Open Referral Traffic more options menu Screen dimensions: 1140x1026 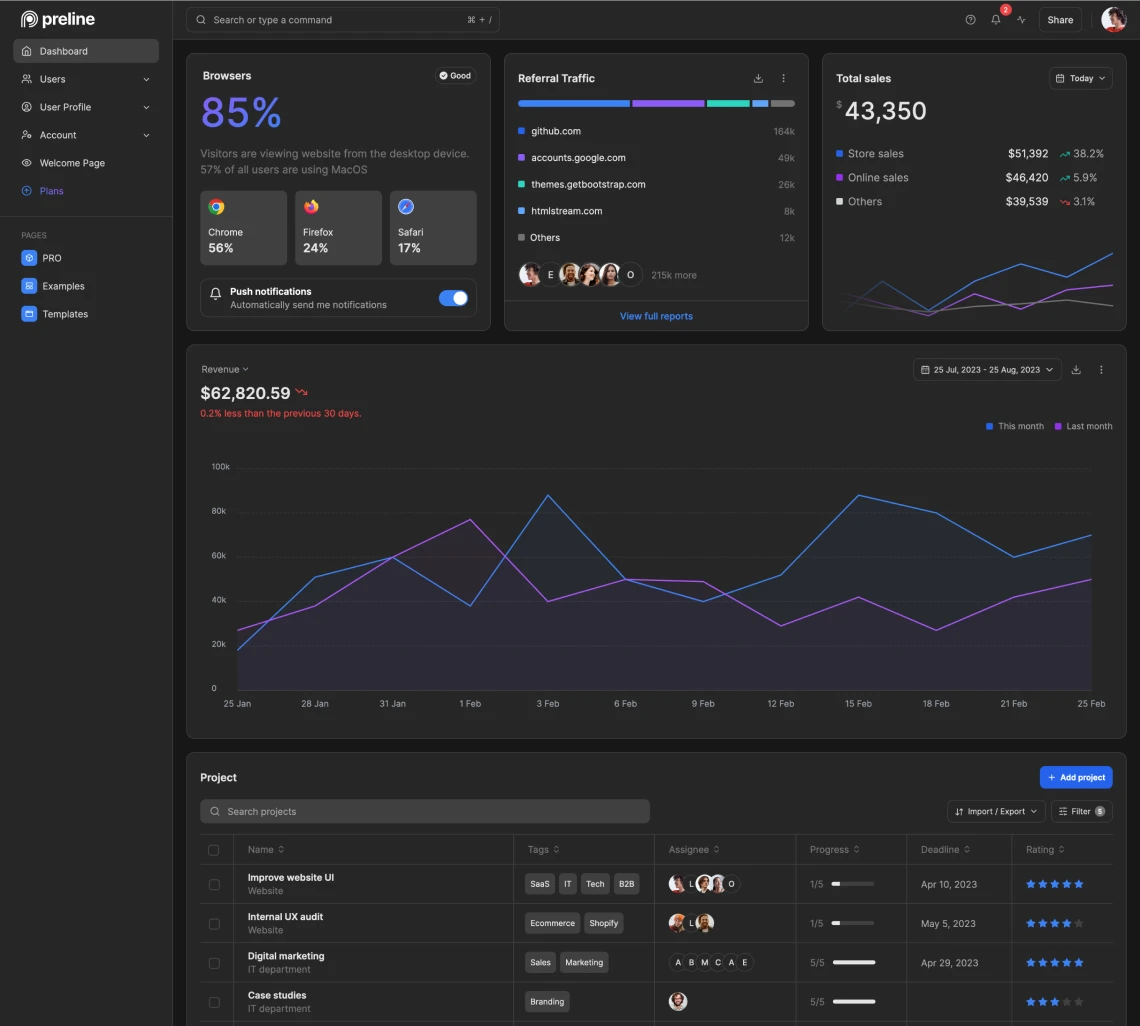pyautogui.click(x=783, y=78)
